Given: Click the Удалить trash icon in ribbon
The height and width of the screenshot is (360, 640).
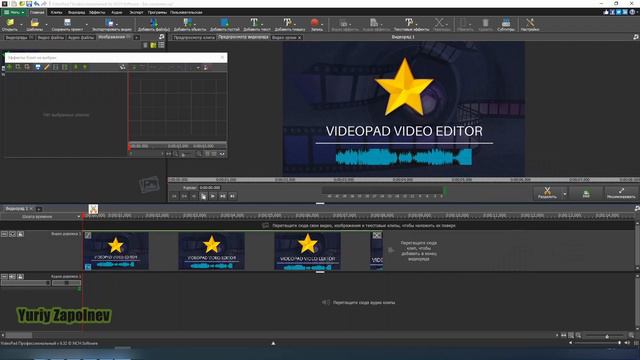Looking at the screenshot, I should coord(485,23).
